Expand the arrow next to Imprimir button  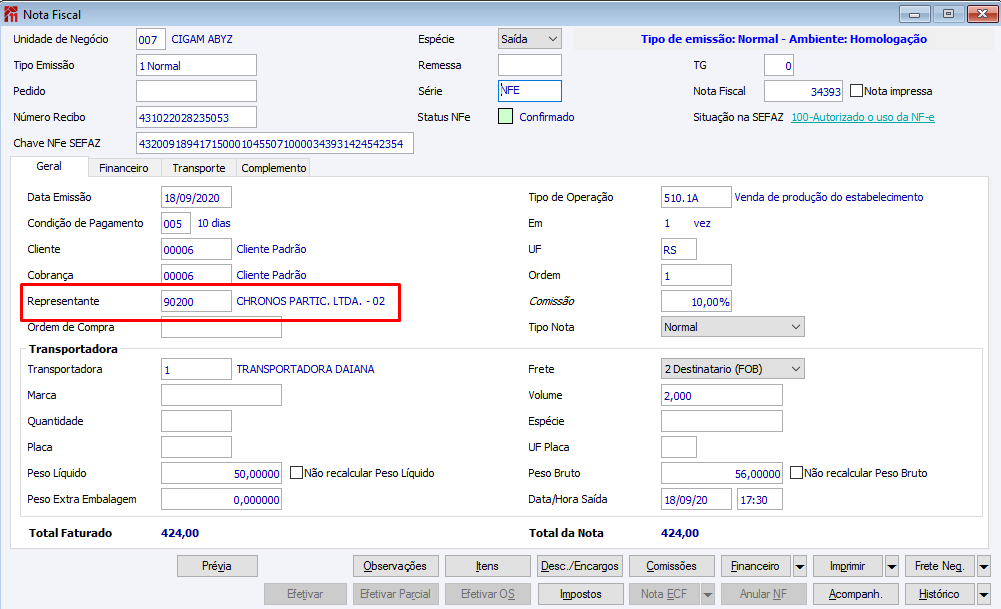pyautogui.click(x=892, y=566)
